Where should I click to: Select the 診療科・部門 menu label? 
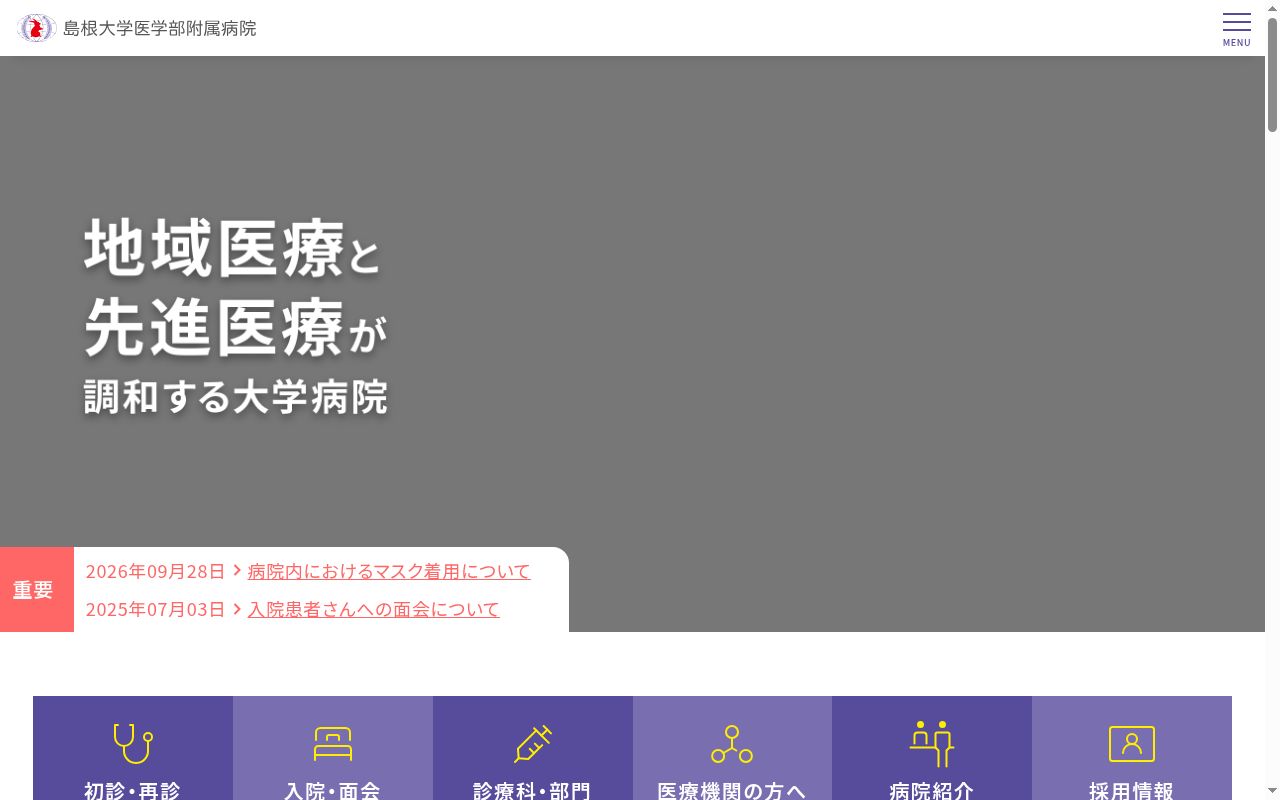tap(532, 791)
